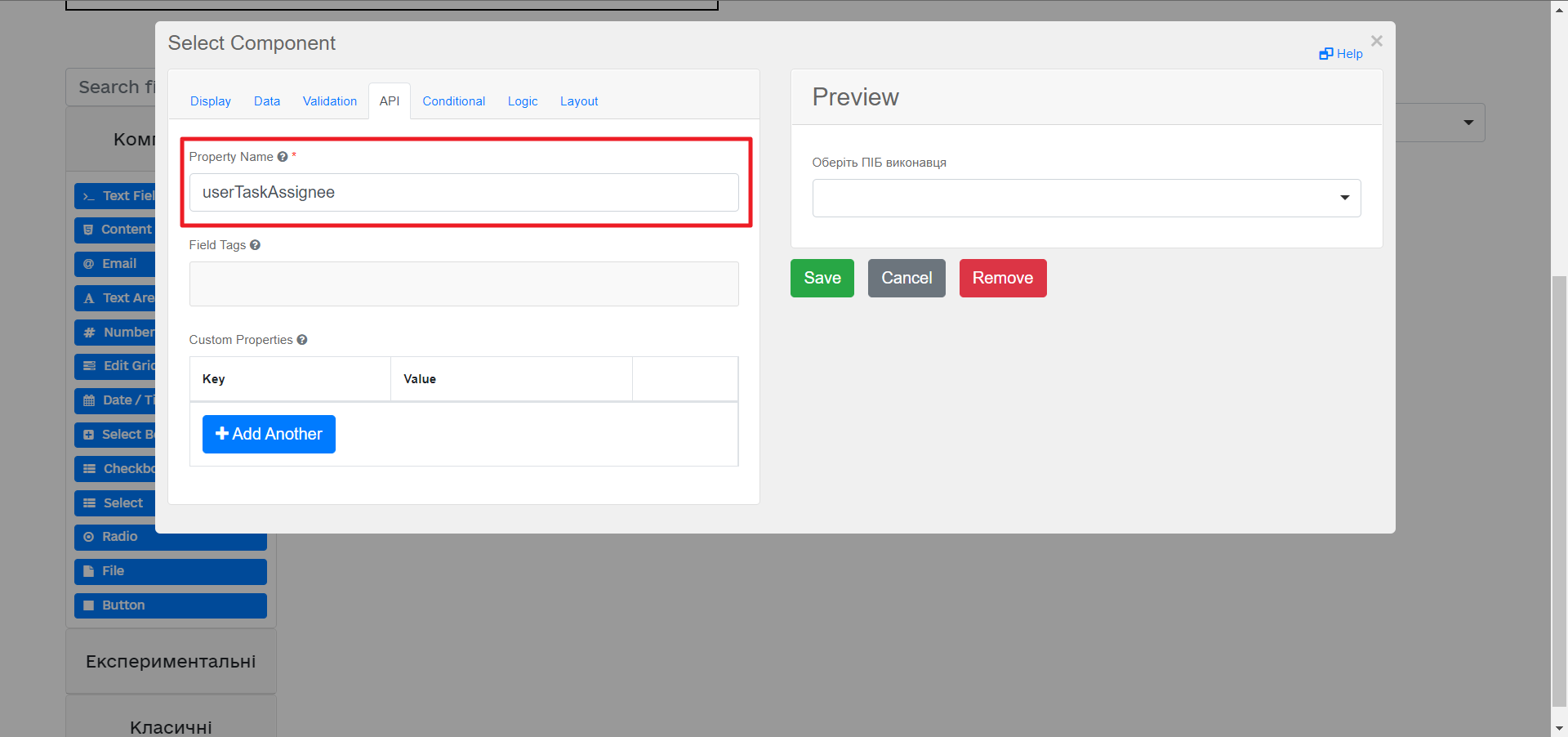Click the Radio component circle icon
The height and width of the screenshot is (737, 1568).
(89, 537)
